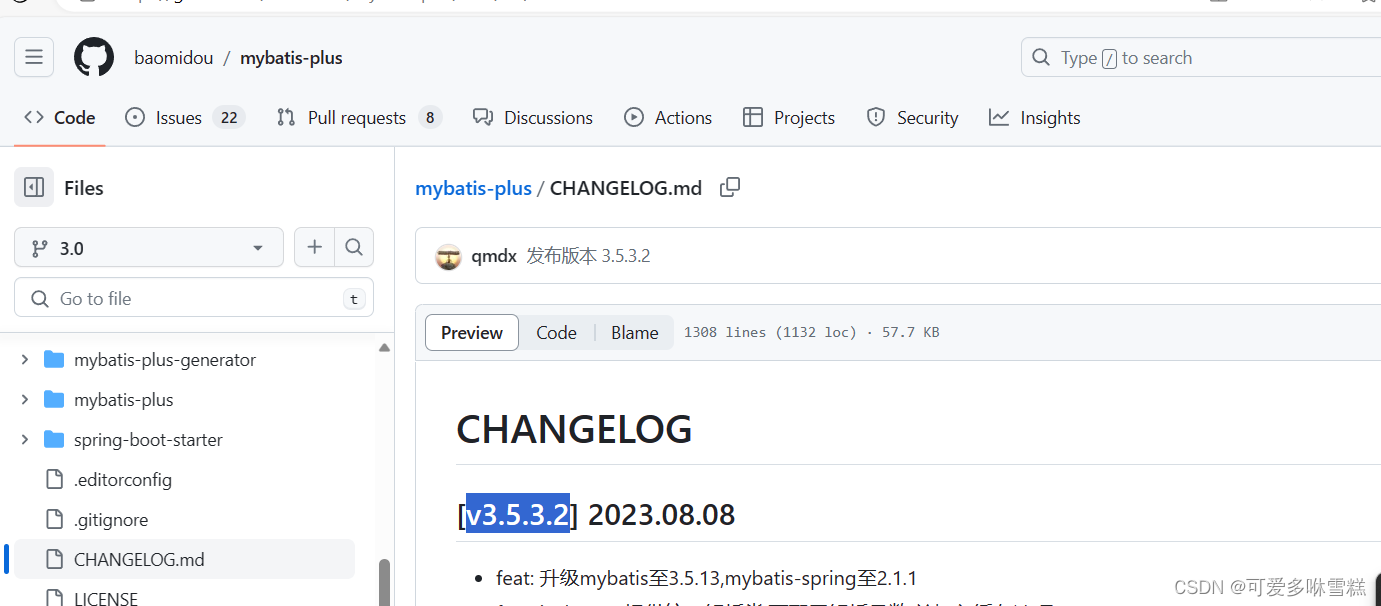Select the Preview tab of CHANGELOG.md

[x=471, y=332]
